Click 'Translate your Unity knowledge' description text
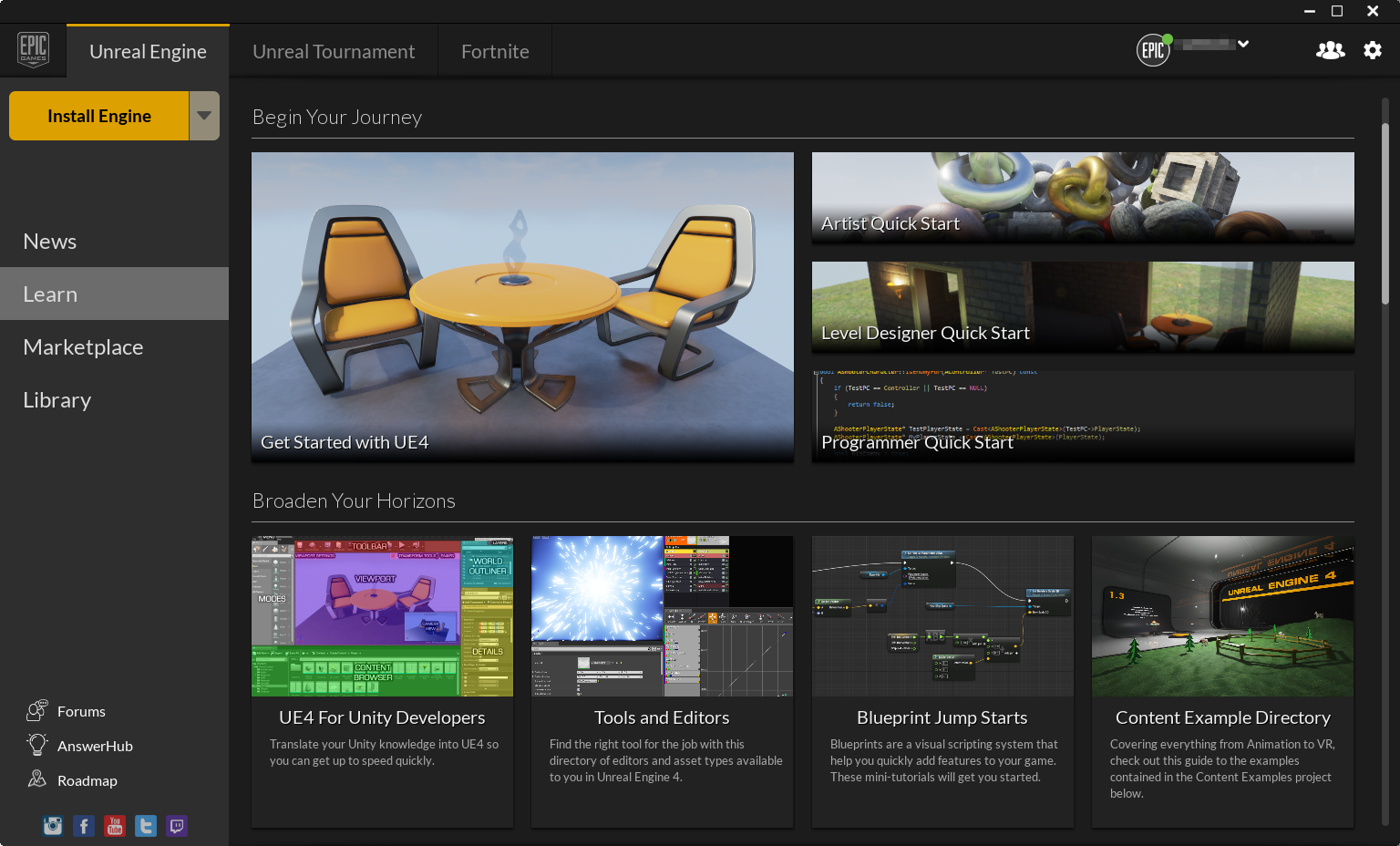The height and width of the screenshot is (846, 1400). 384,752
